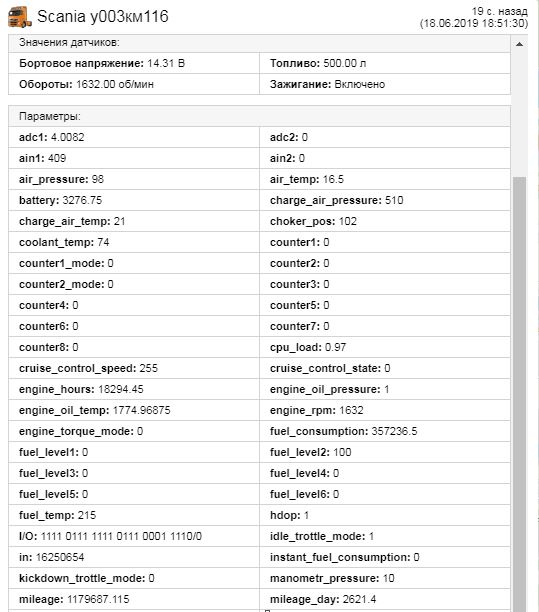Image resolution: width=539 pixels, height=612 pixels.
Task: Select the Scania у003км116 vehicle title
Action: coord(103,16)
